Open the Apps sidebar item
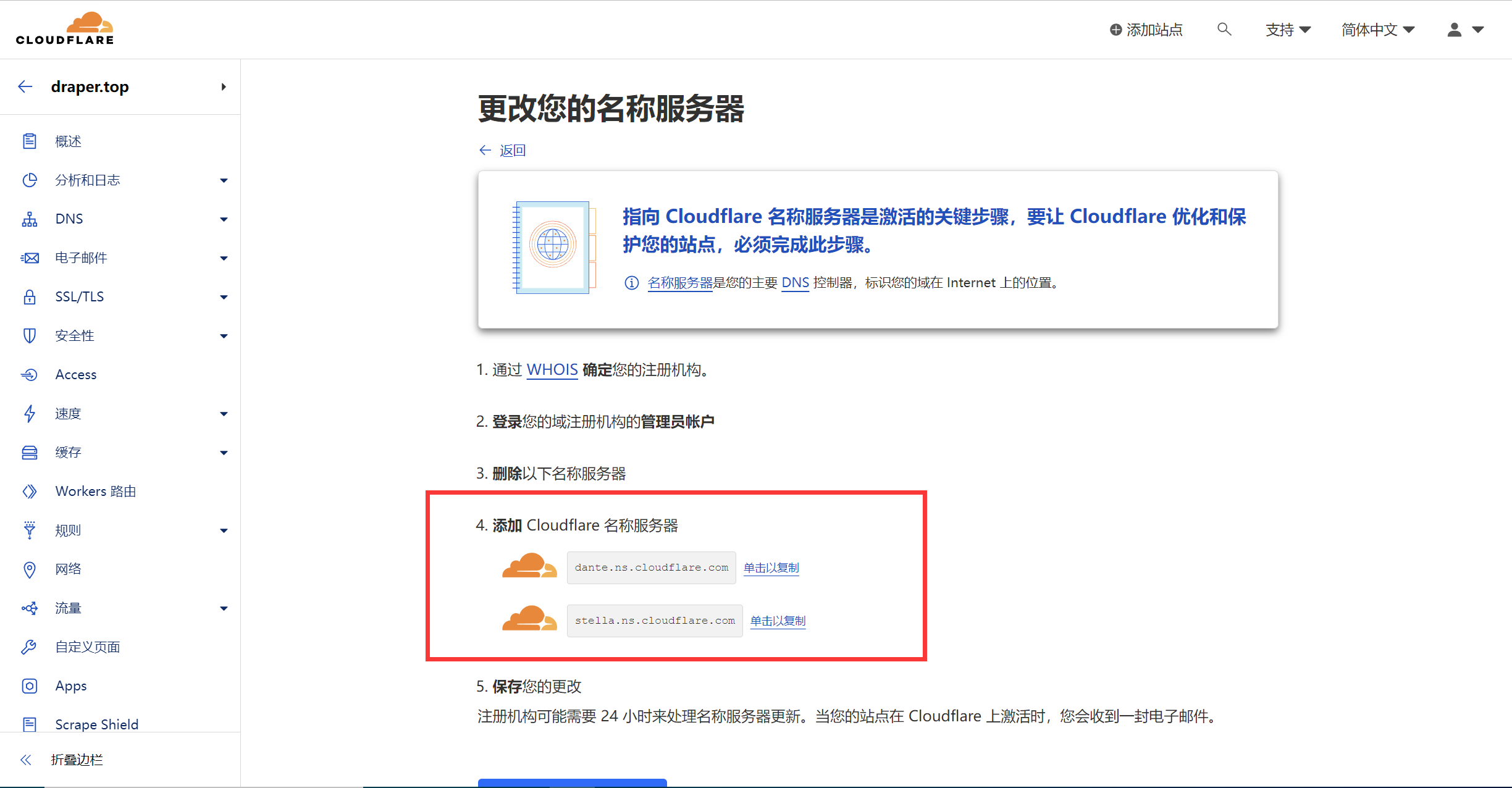 point(70,685)
